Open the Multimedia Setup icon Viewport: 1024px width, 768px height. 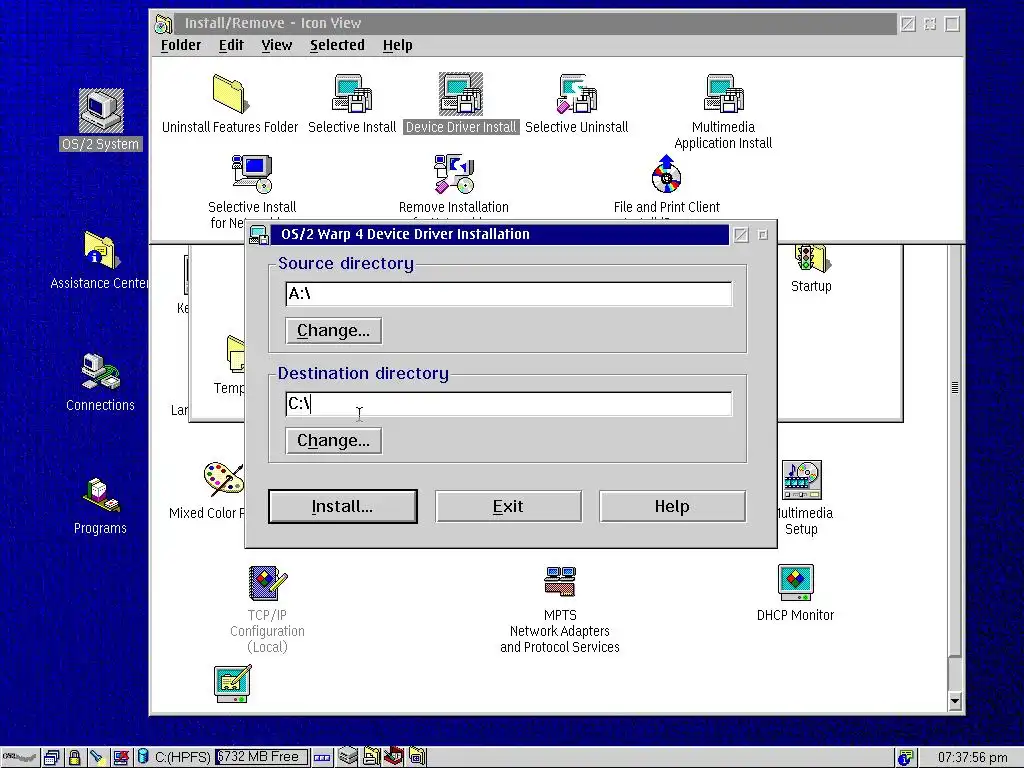[801, 480]
